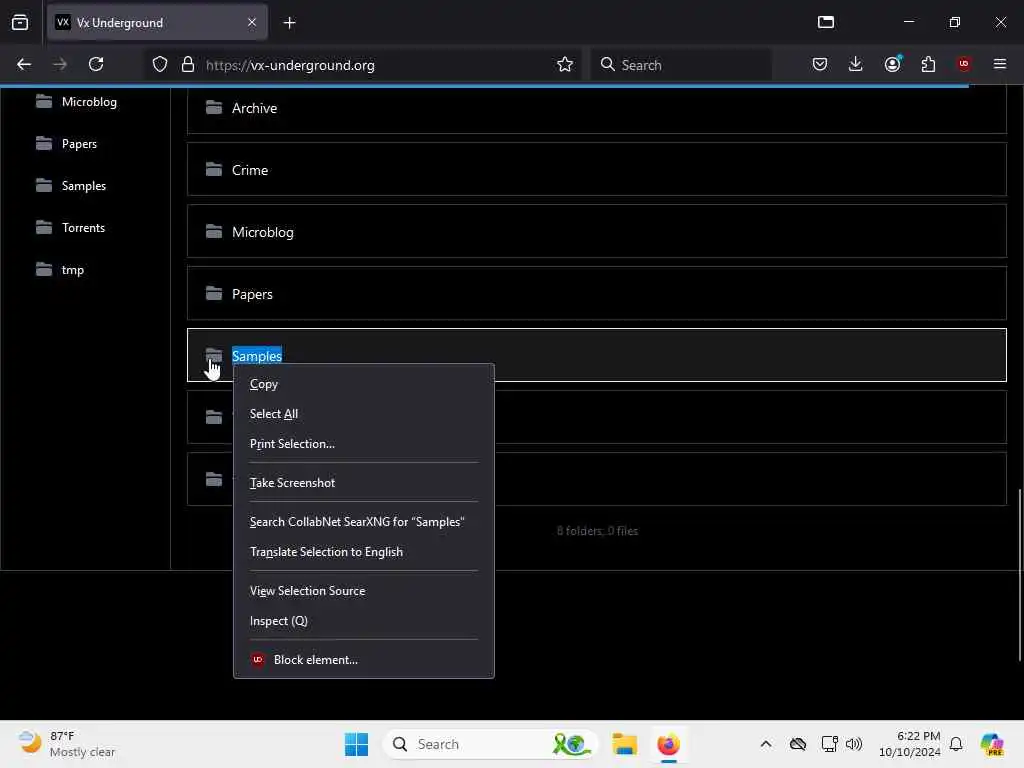Click the main Microblog row folder icon

(x=214, y=231)
